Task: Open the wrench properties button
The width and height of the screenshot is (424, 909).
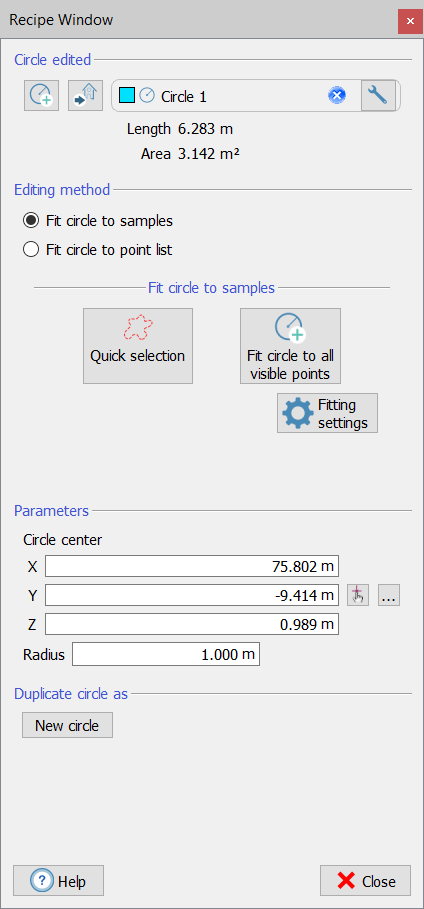Action: (378, 95)
